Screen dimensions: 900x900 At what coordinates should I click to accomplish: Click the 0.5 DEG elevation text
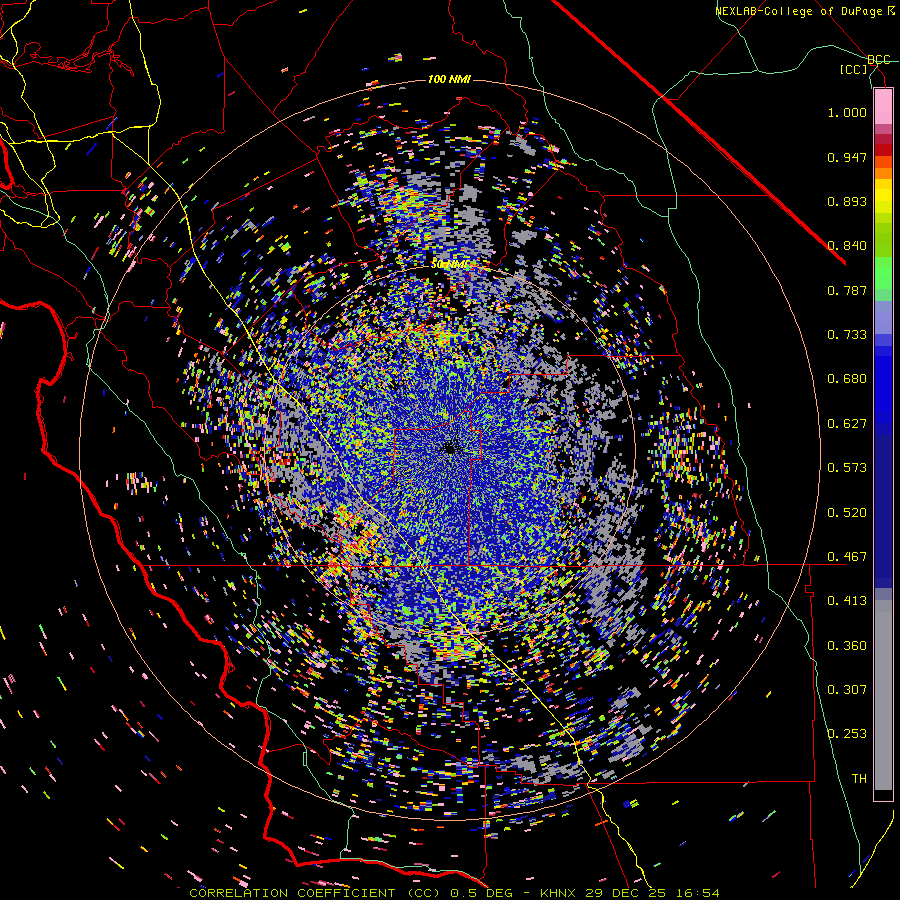(x=480, y=893)
